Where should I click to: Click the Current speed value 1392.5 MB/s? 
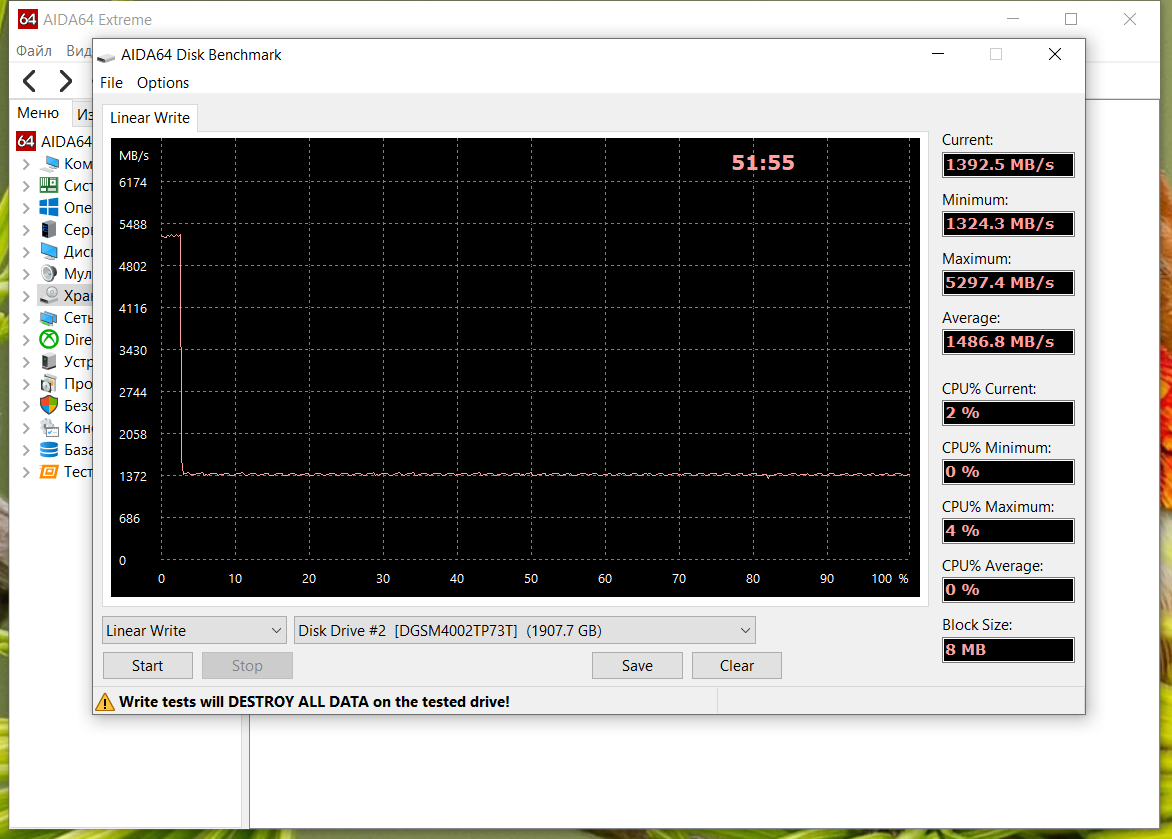point(1008,165)
